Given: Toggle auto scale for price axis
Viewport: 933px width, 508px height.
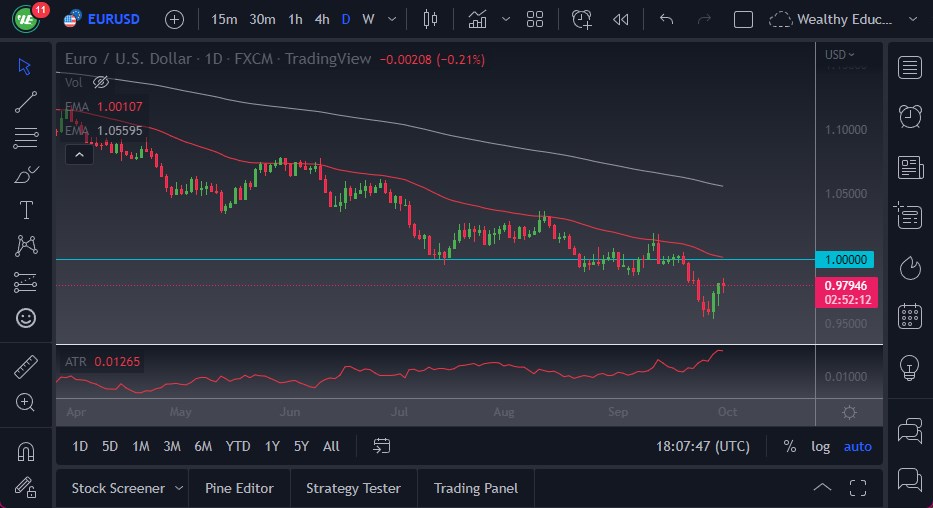Looking at the screenshot, I should click(857, 446).
